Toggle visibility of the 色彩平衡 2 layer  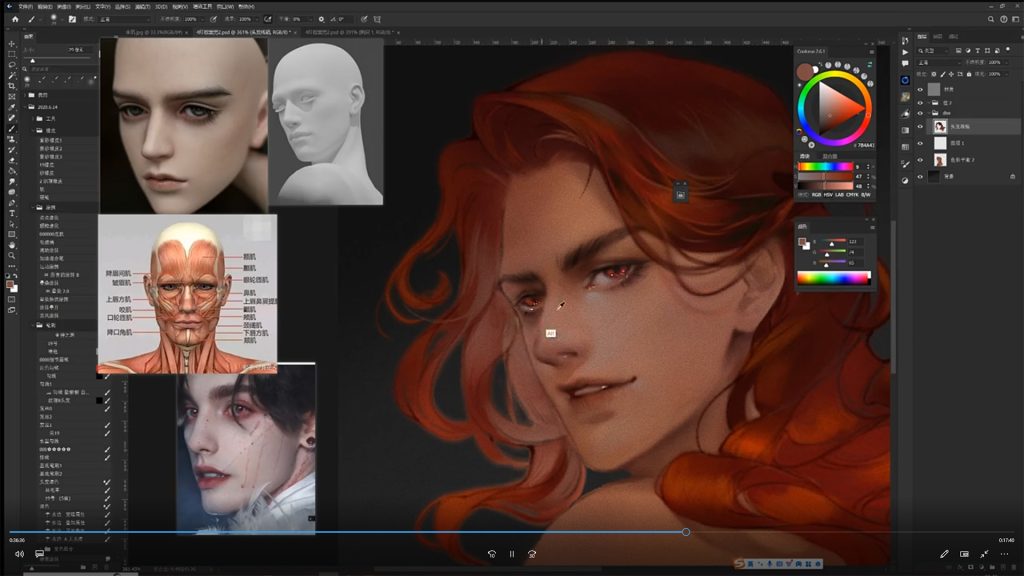coord(920,160)
